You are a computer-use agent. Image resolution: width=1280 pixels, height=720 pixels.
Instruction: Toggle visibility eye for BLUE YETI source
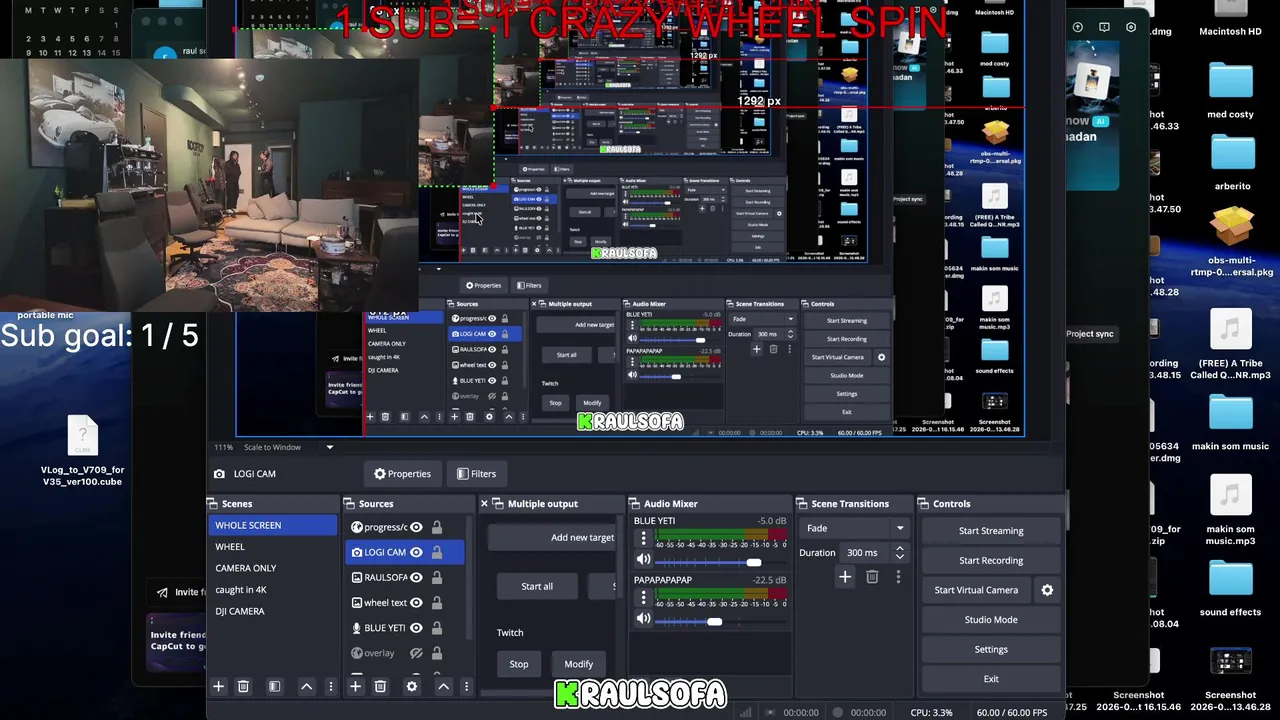coord(416,628)
